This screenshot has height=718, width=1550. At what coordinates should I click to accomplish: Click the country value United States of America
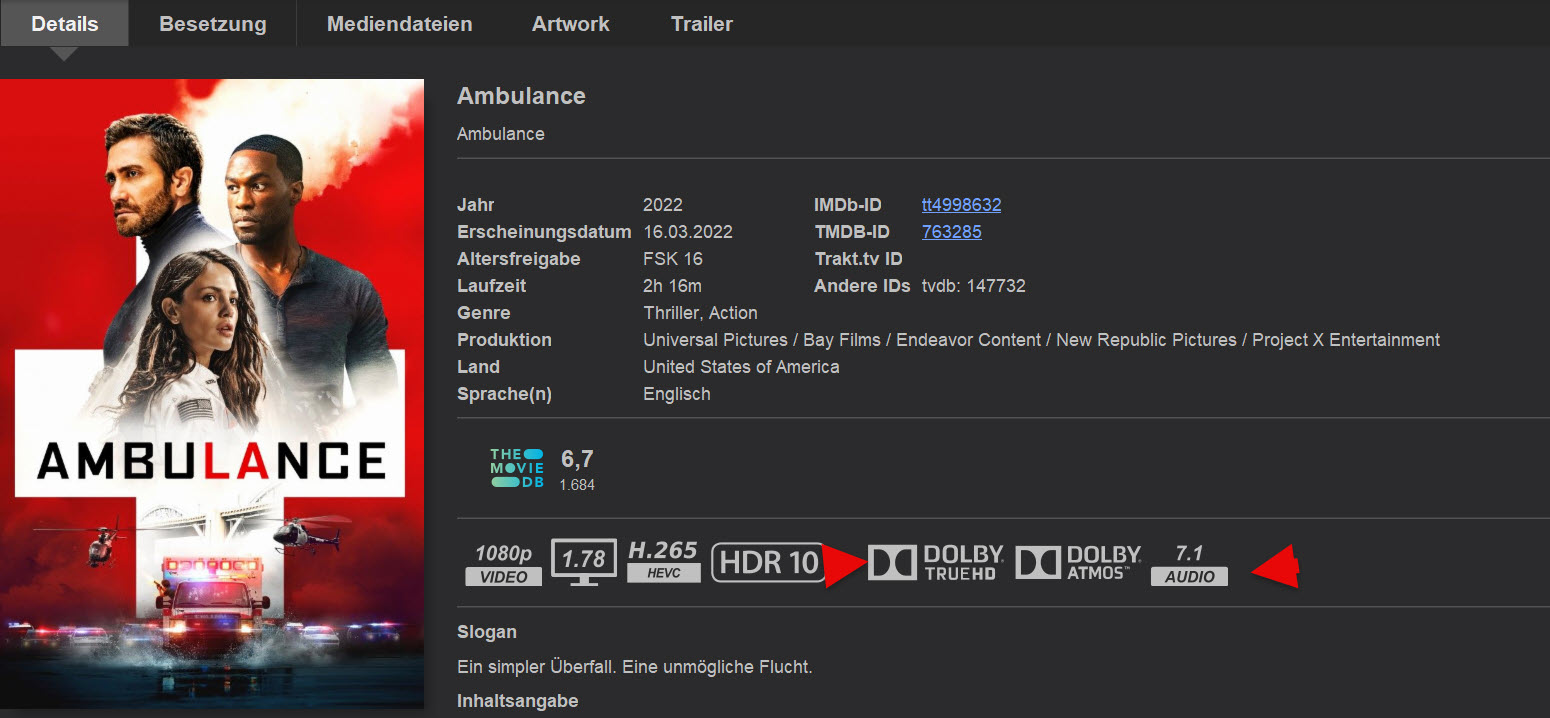741,367
